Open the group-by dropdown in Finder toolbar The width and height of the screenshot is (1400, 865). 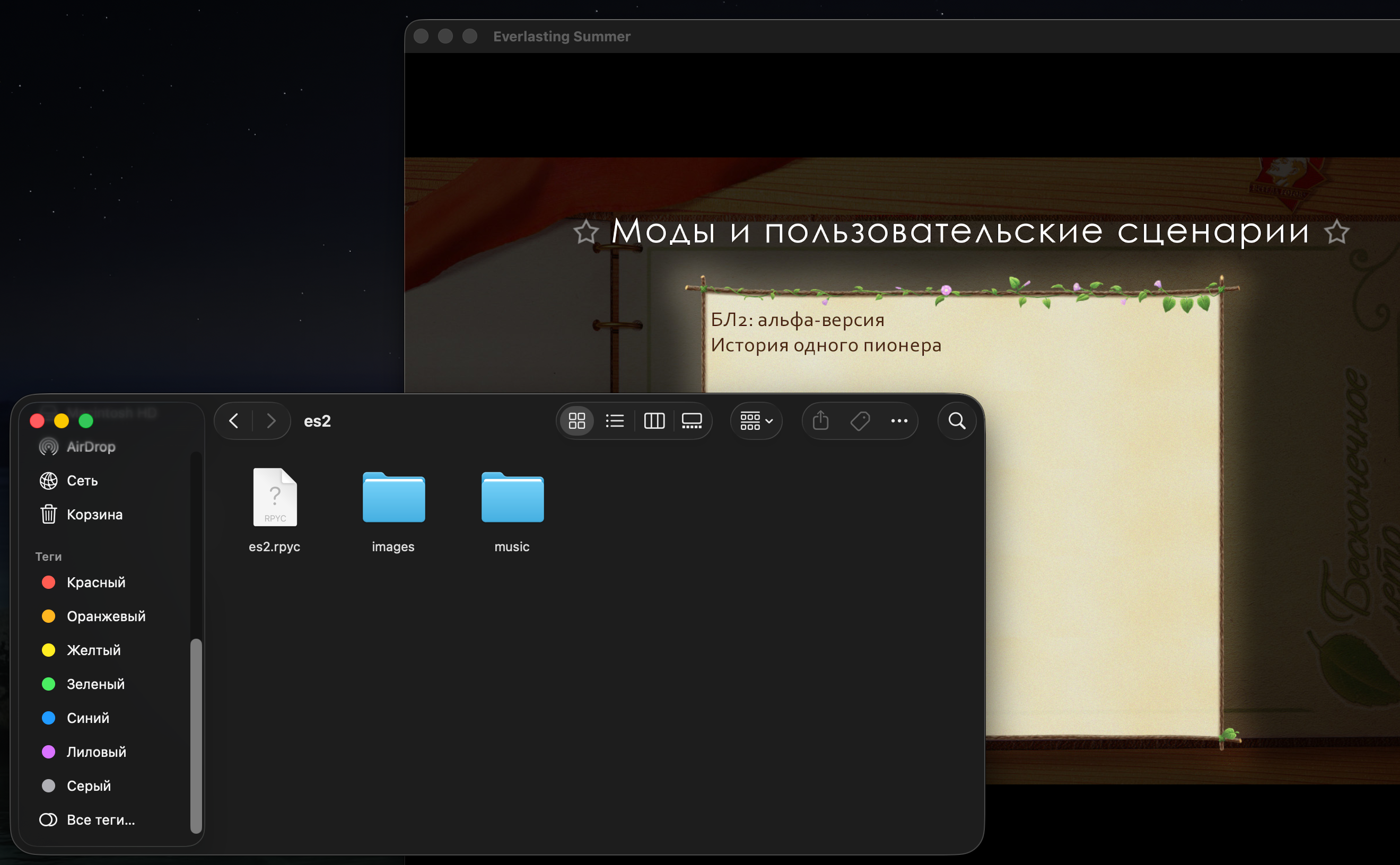click(x=756, y=421)
